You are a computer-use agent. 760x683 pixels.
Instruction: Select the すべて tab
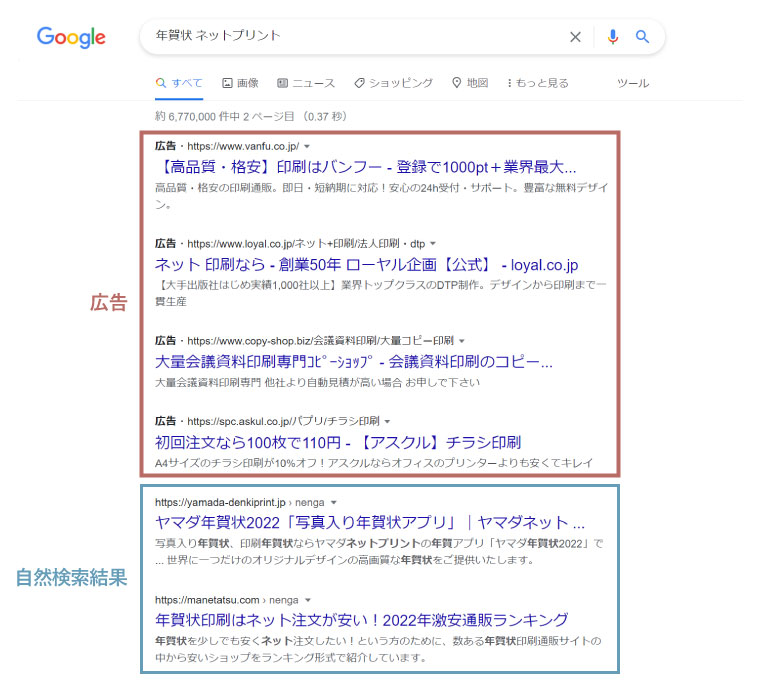179,83
